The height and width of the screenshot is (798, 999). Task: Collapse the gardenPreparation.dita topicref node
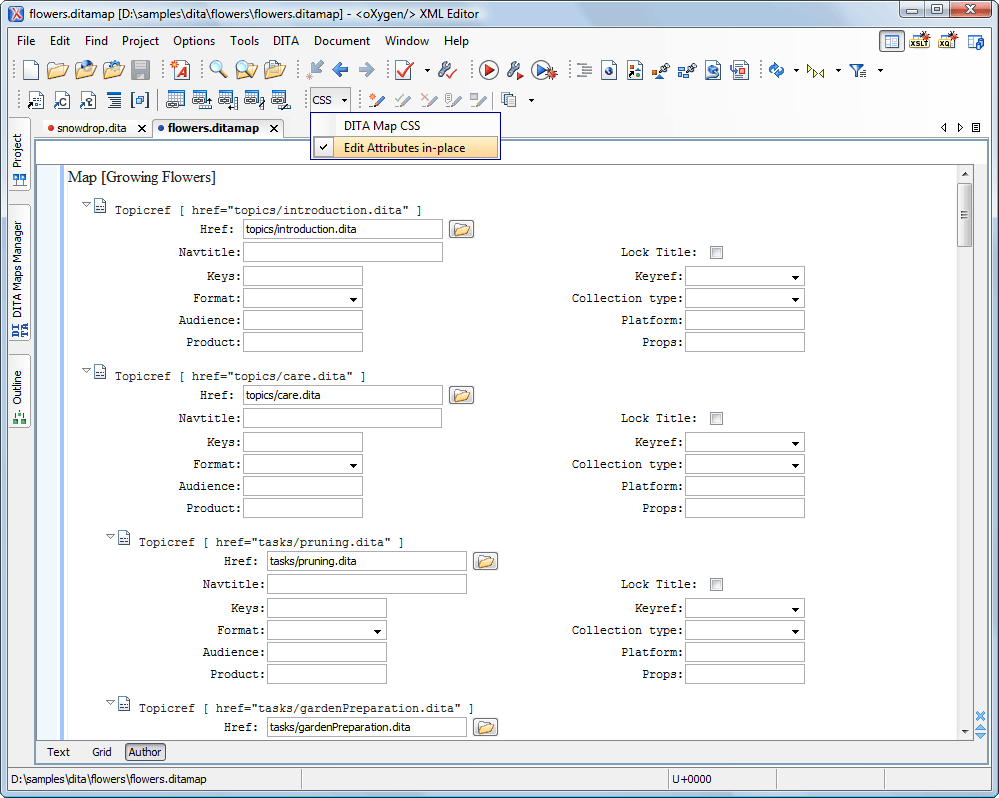pyautogui.click(x=110, y=702)
